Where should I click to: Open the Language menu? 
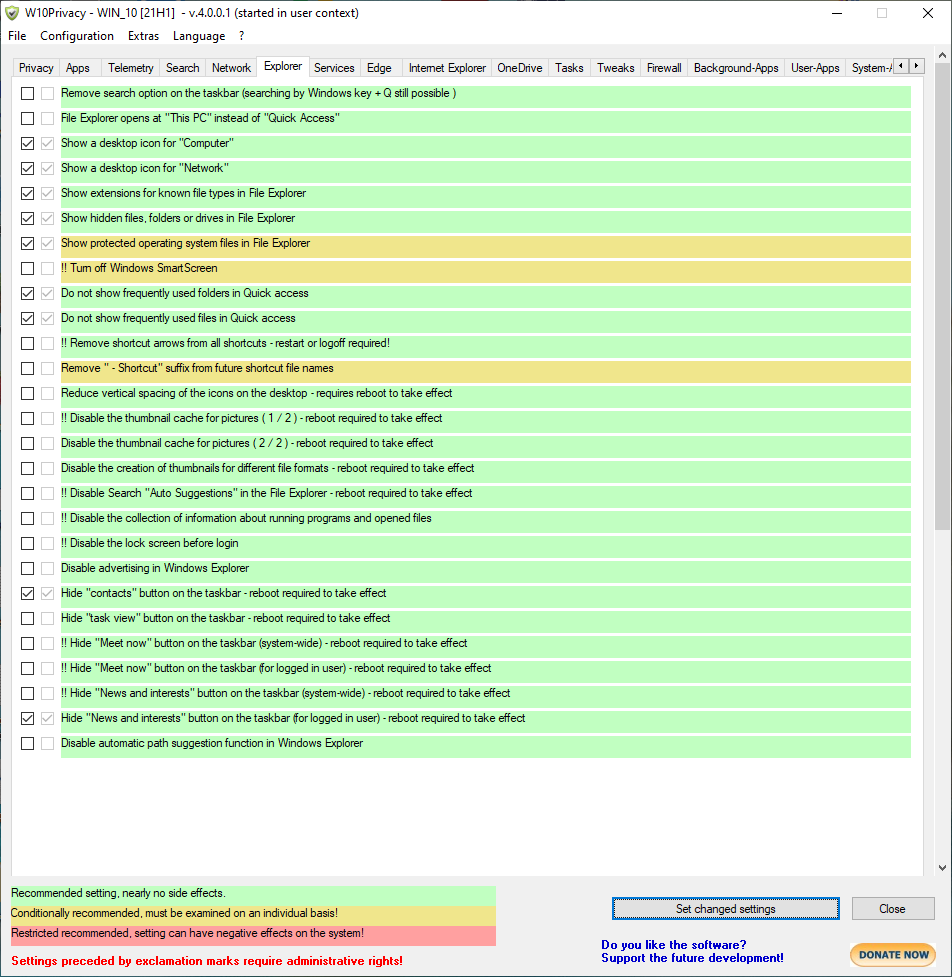[199, 36]
